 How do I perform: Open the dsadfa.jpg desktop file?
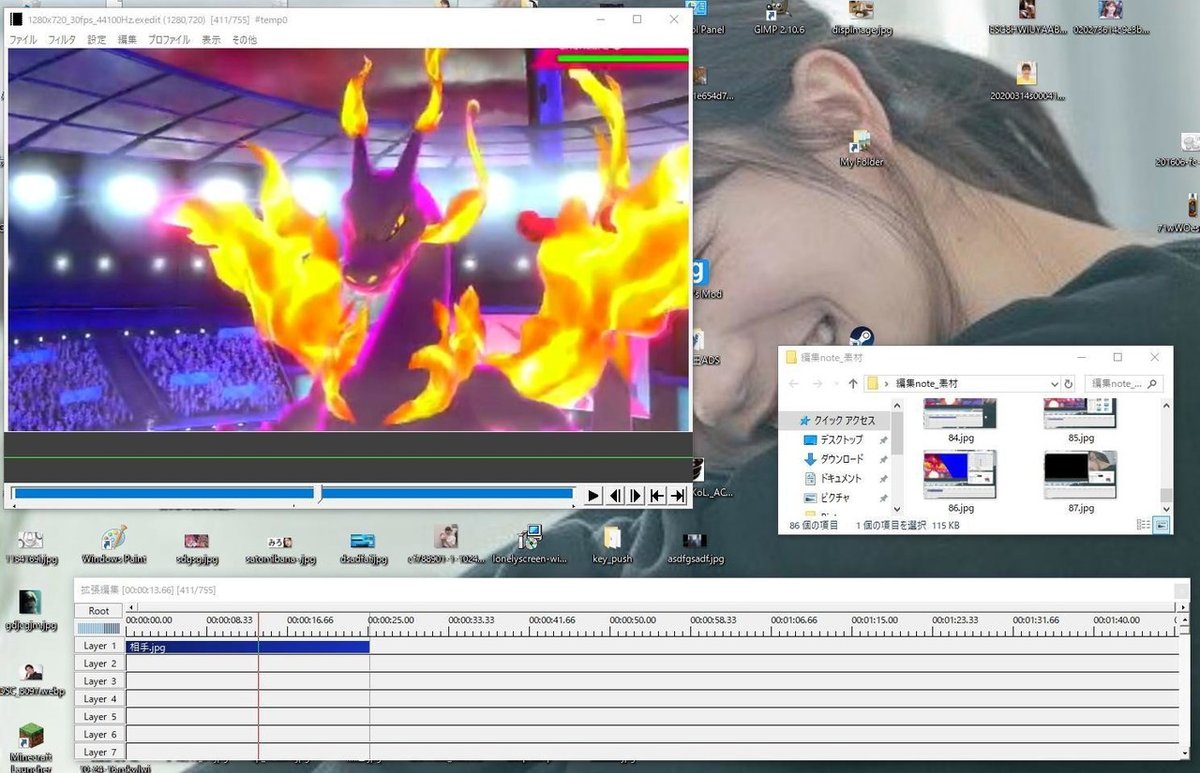point(363,546)
